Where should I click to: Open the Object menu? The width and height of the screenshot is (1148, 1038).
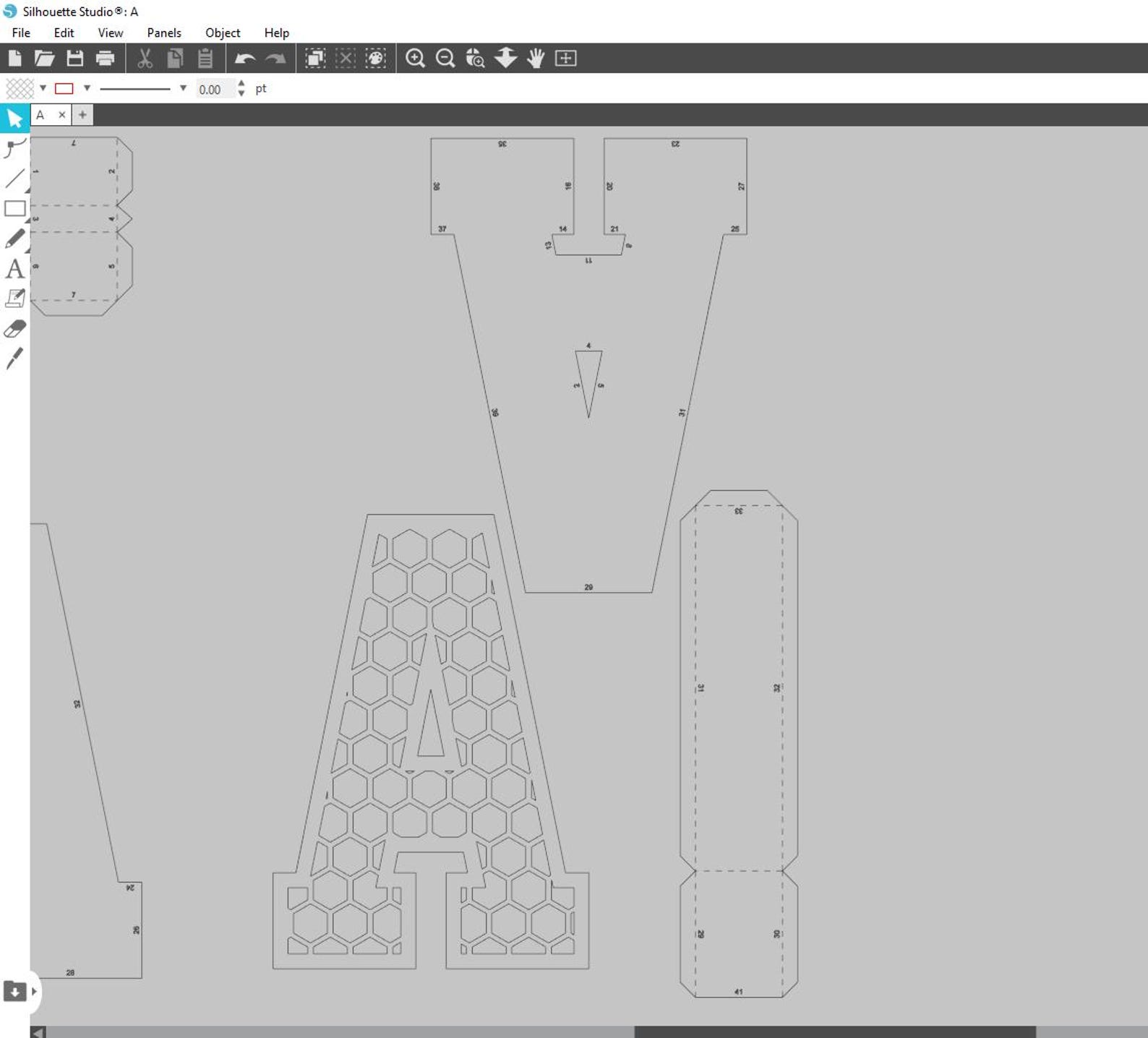coord(223,33)
